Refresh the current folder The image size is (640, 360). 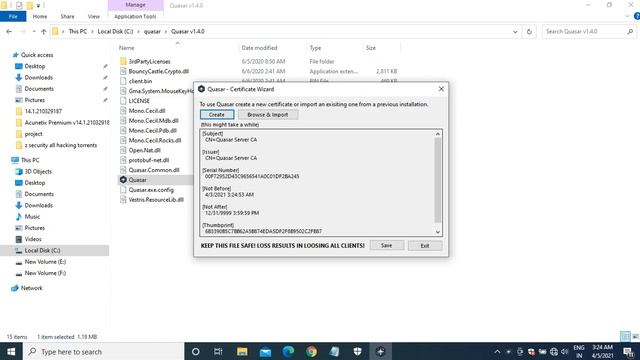click(529, 31)
